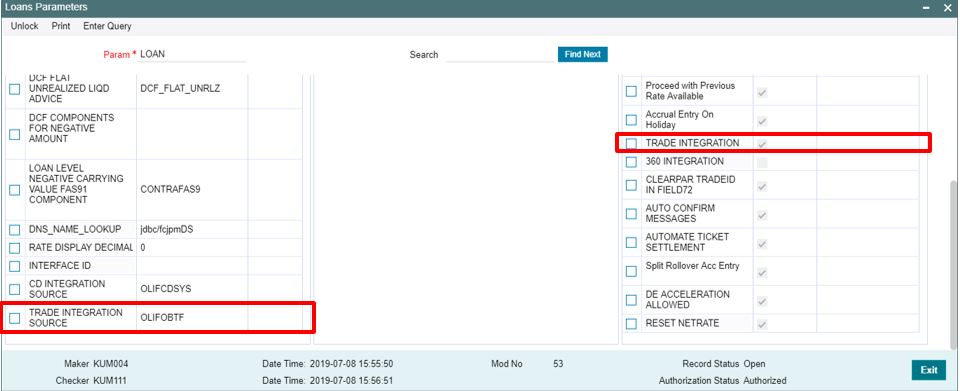This screenshot has height=391, width=960.
Task: Click Print in the toolbar
Action: pyautogui.click(x=61, y=26)
